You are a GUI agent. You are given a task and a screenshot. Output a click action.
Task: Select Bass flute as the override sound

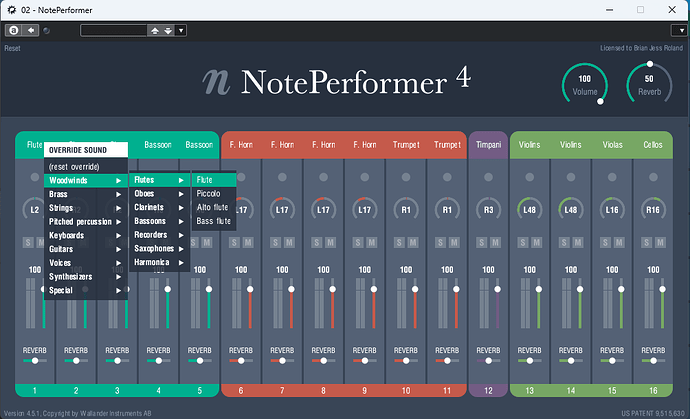(x=214, y=221)
